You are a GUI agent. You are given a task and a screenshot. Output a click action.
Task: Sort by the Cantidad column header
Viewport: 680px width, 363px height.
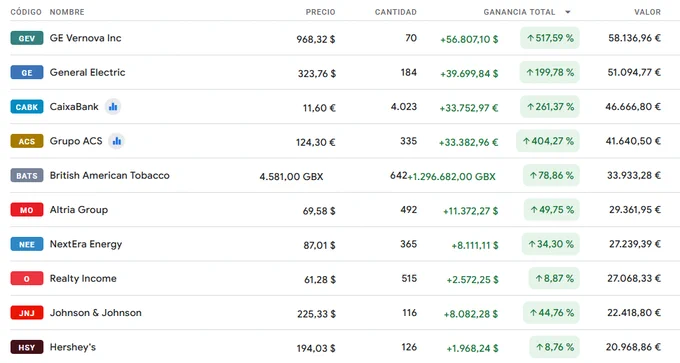[x=396, y=12]
